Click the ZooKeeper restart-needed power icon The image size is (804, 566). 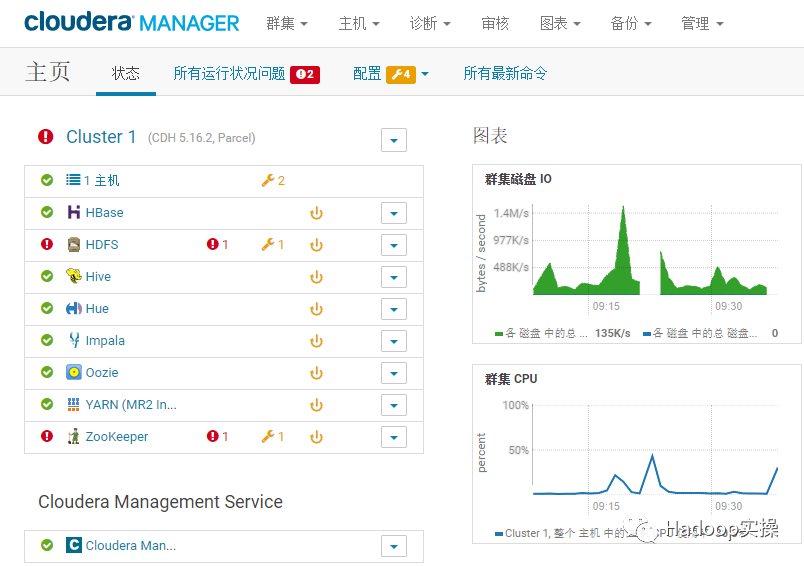coord(316,437)
